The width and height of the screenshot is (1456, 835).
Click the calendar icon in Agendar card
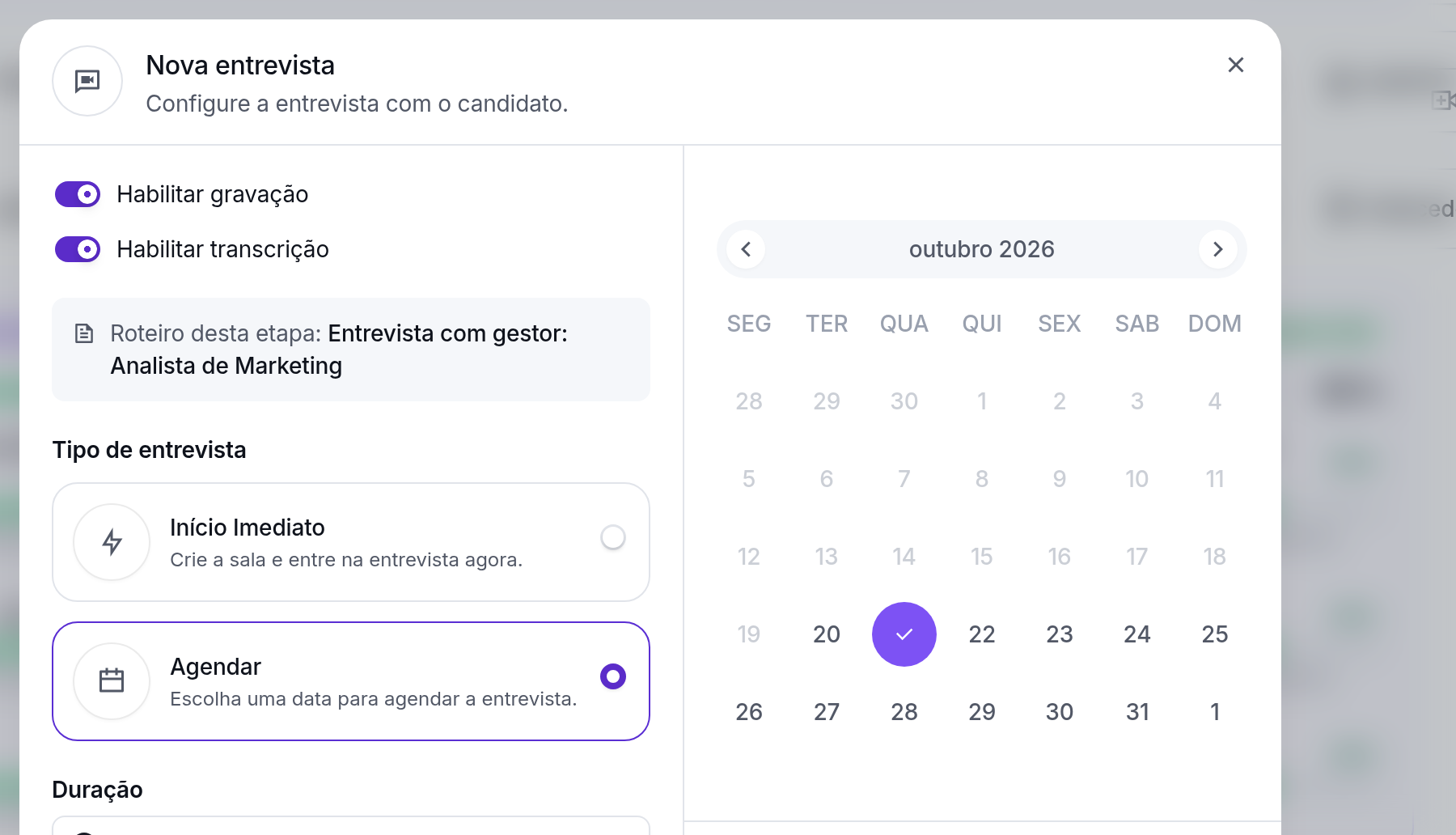(112, 681)
